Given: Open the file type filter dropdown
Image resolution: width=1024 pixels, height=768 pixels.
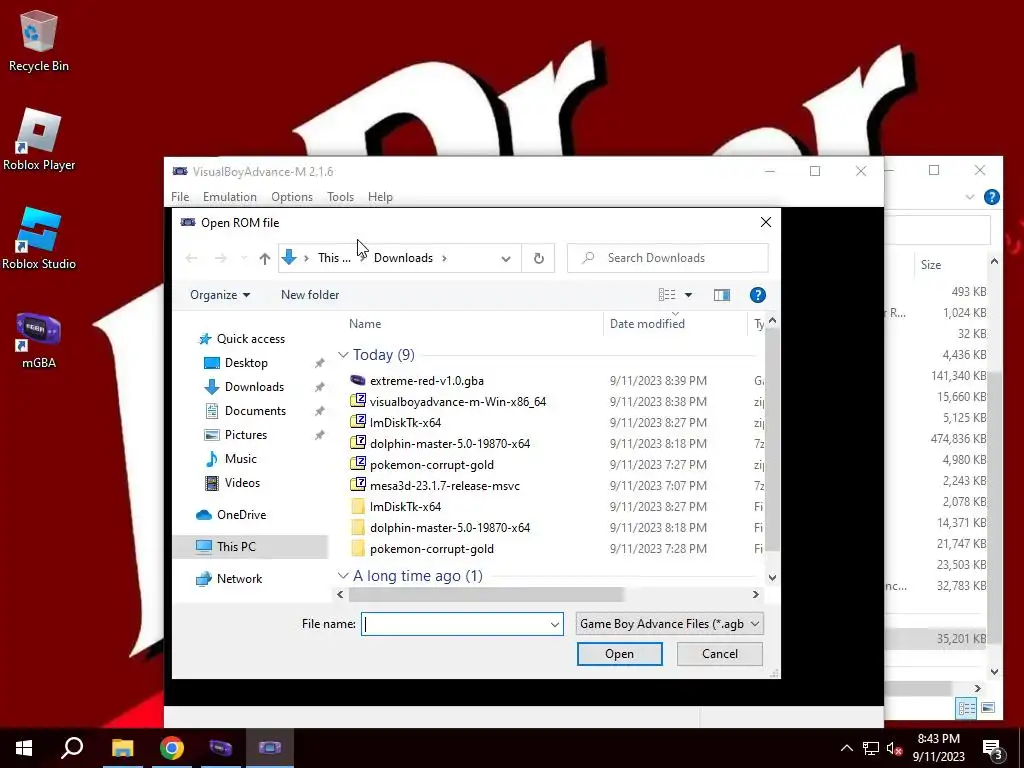Looking at the screenshot, I should coord(669,624).
